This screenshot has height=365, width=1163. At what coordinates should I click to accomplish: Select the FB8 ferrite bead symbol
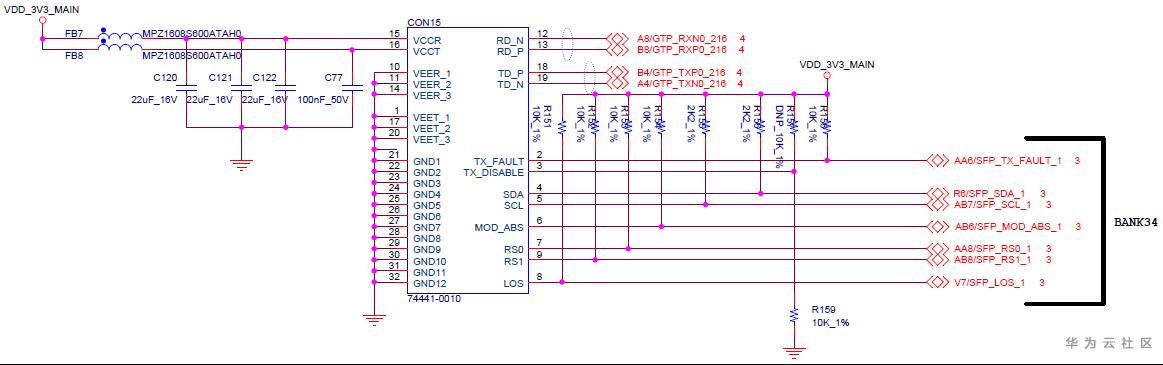(x=119, y=47)
